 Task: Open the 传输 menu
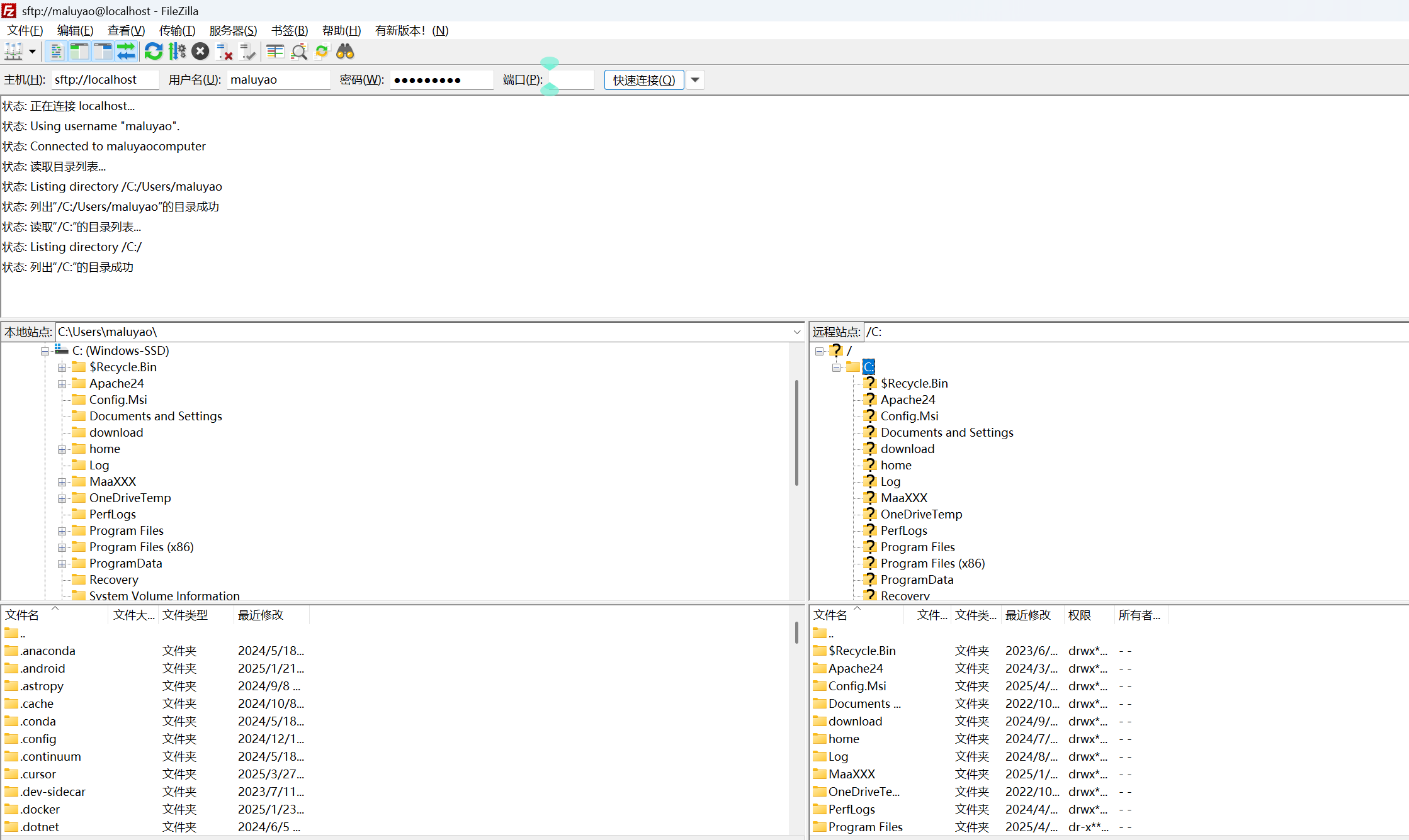(x=177, y=30)
